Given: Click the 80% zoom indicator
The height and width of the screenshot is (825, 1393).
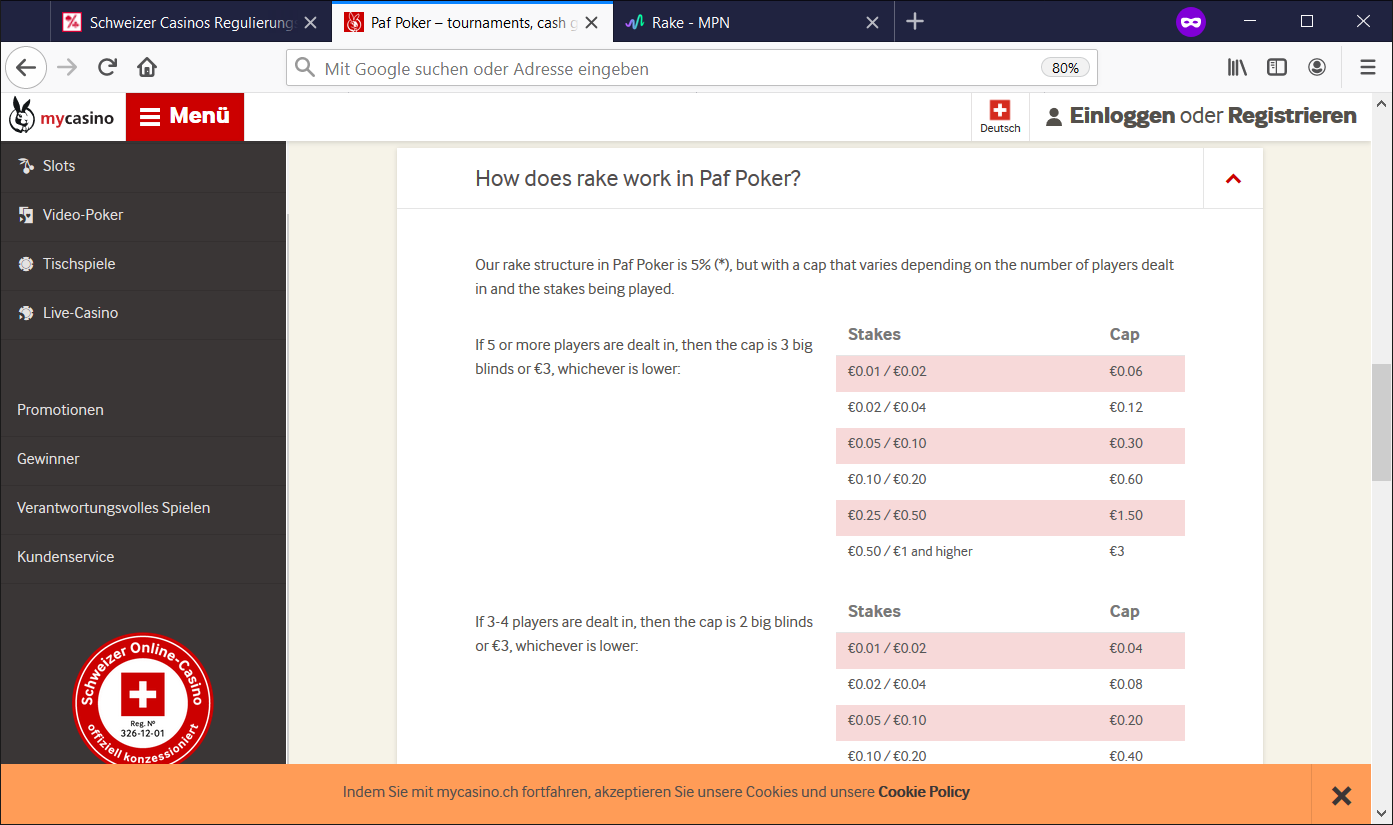Looking at the screenshot, I should [x=1065, y=68].
